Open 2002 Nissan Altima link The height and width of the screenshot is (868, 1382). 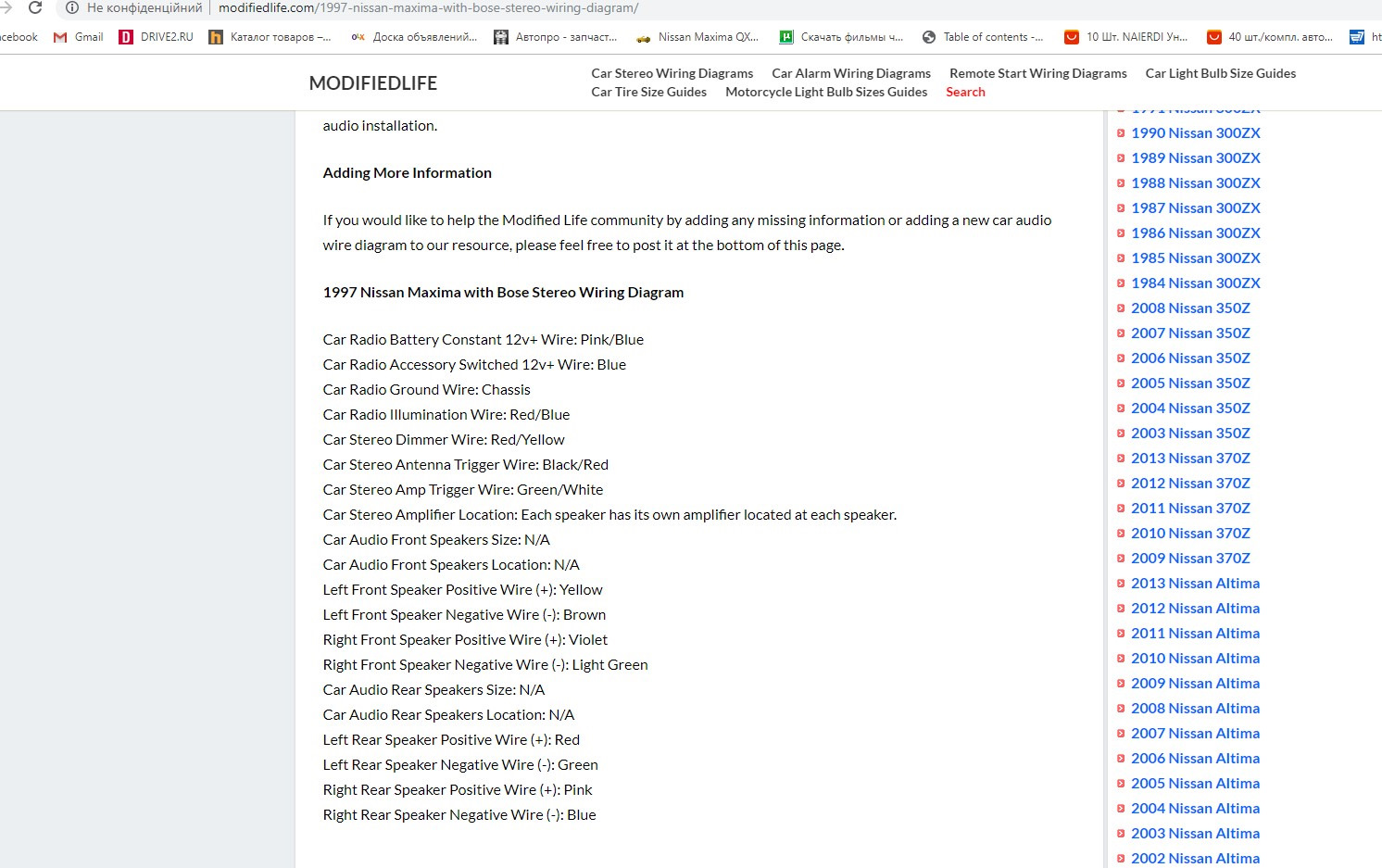[x=1195, y=858]
